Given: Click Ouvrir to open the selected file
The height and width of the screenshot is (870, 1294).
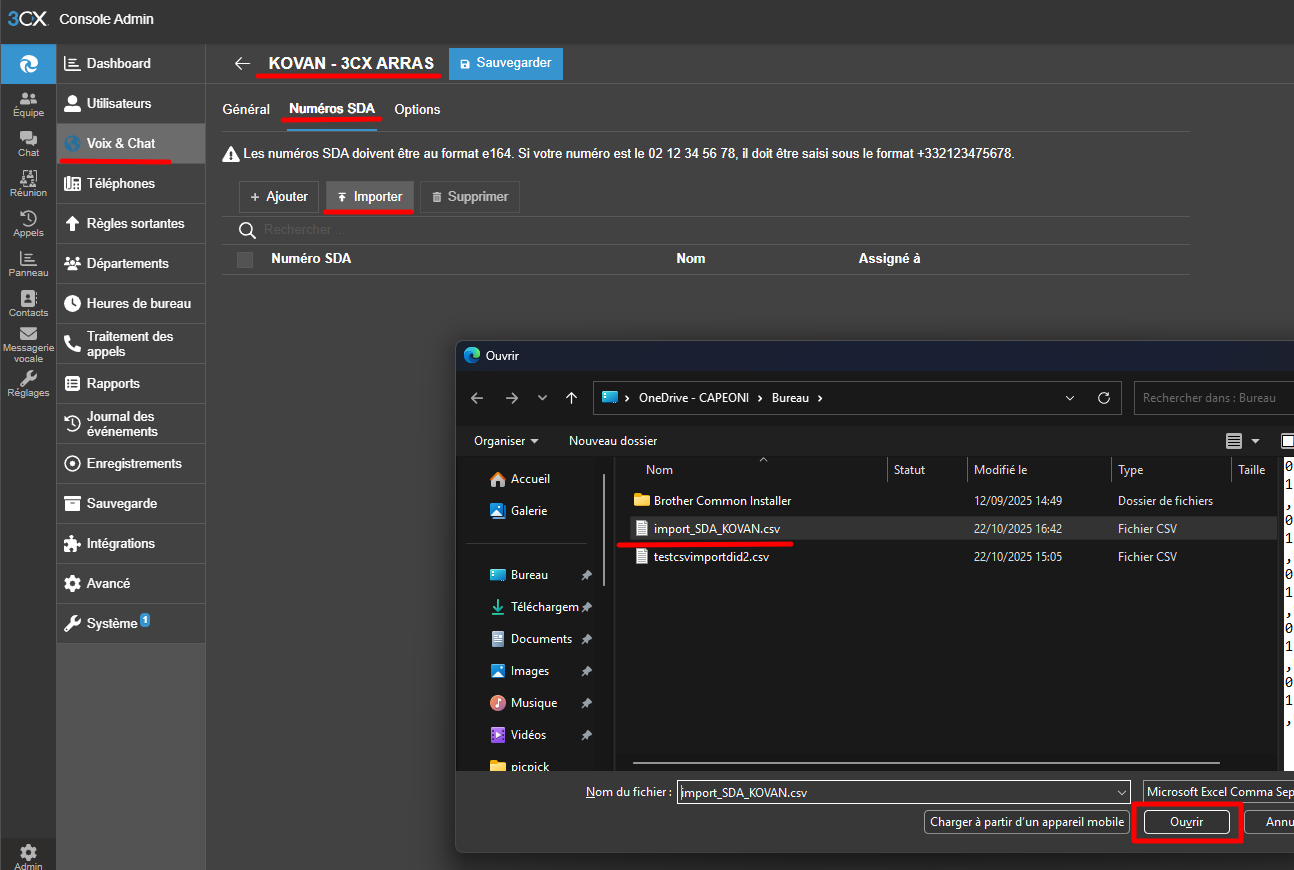Looking at the screenshot, I should (1187, 822).
